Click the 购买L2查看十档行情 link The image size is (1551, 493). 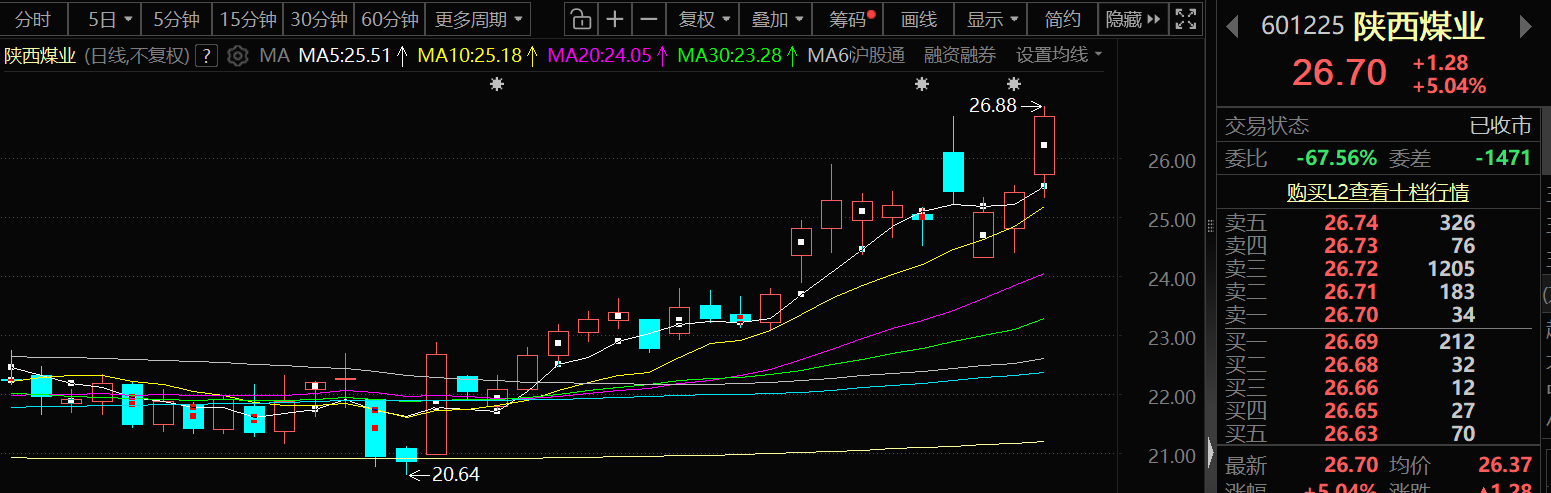pos(1377,192)
